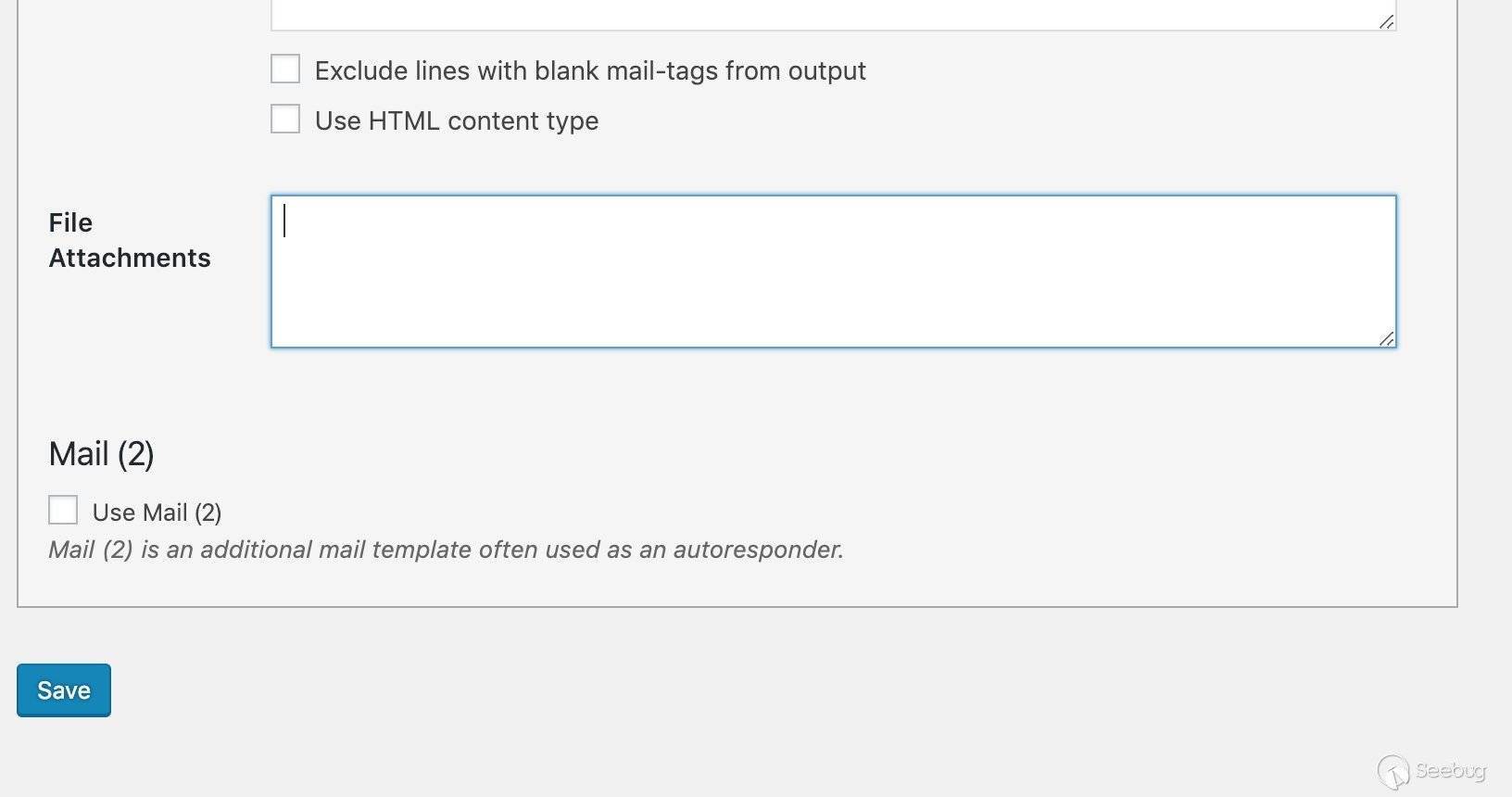
Task: Click the Seebug watermark text
Action: click(1451, 771)
